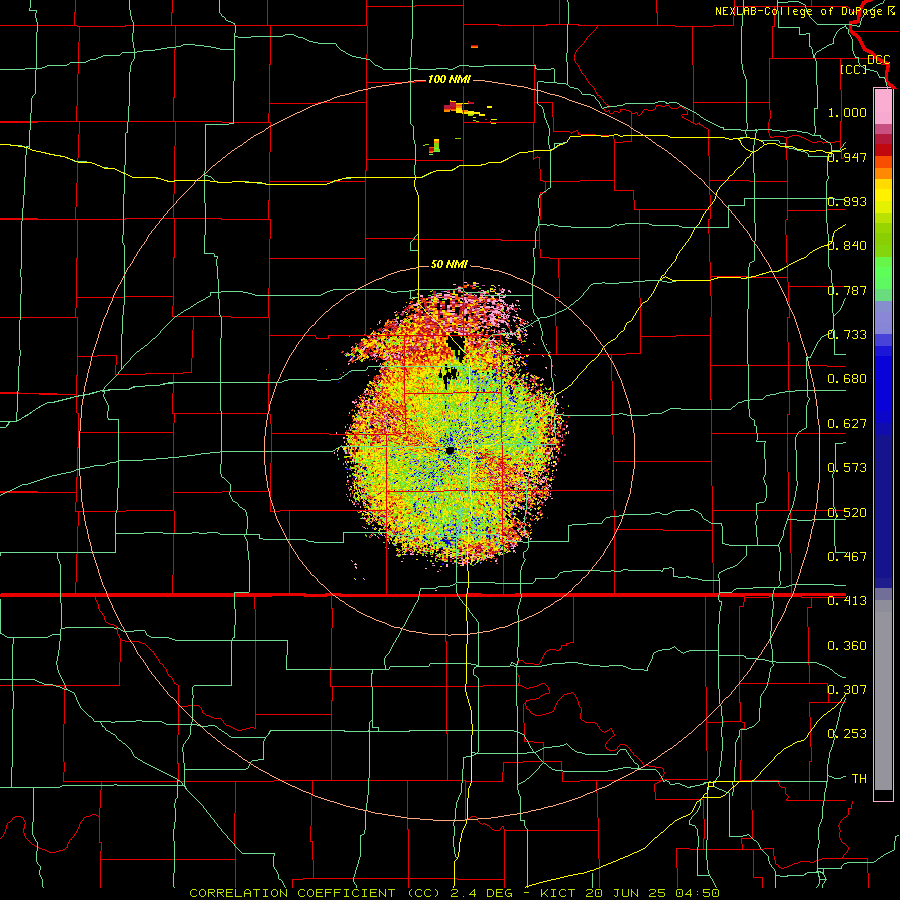Click the red-yellow storm echo near 100 NMI ring
The image size is (900, 900).
[466, 110]
